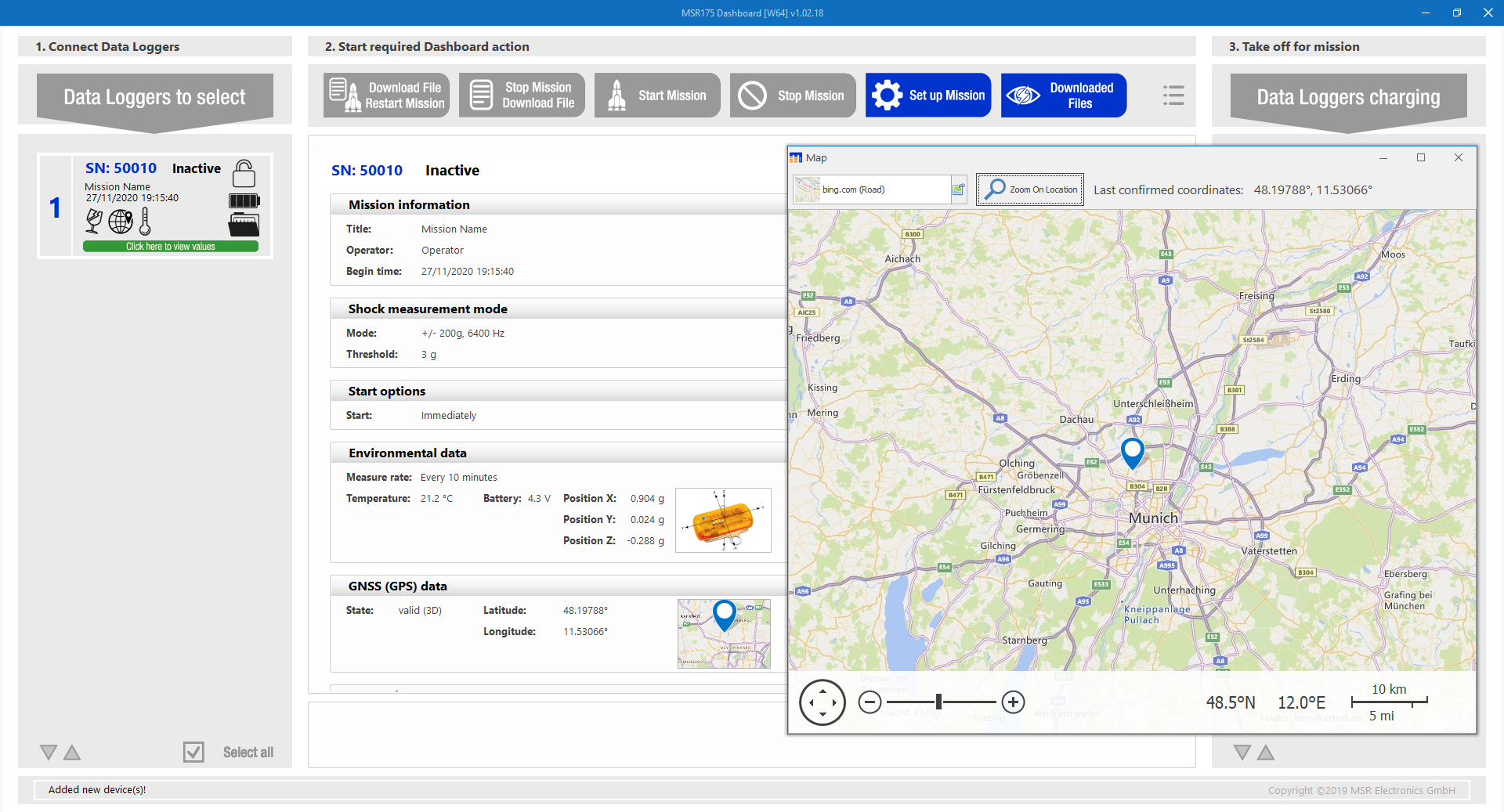Click the up arrow under Data Loggers charging
The height and width of the screenshot is (812, 1504).
[1266, 752]
